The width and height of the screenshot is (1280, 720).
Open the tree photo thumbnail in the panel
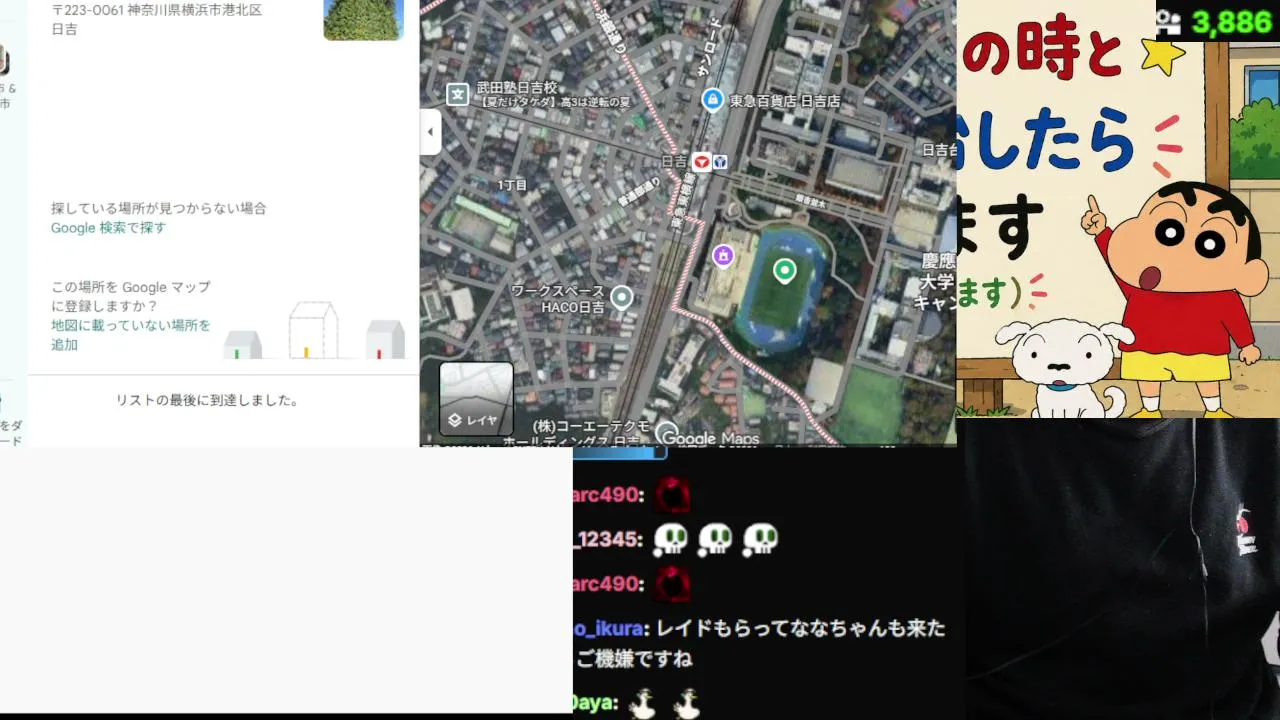click(x=363, y=20)
